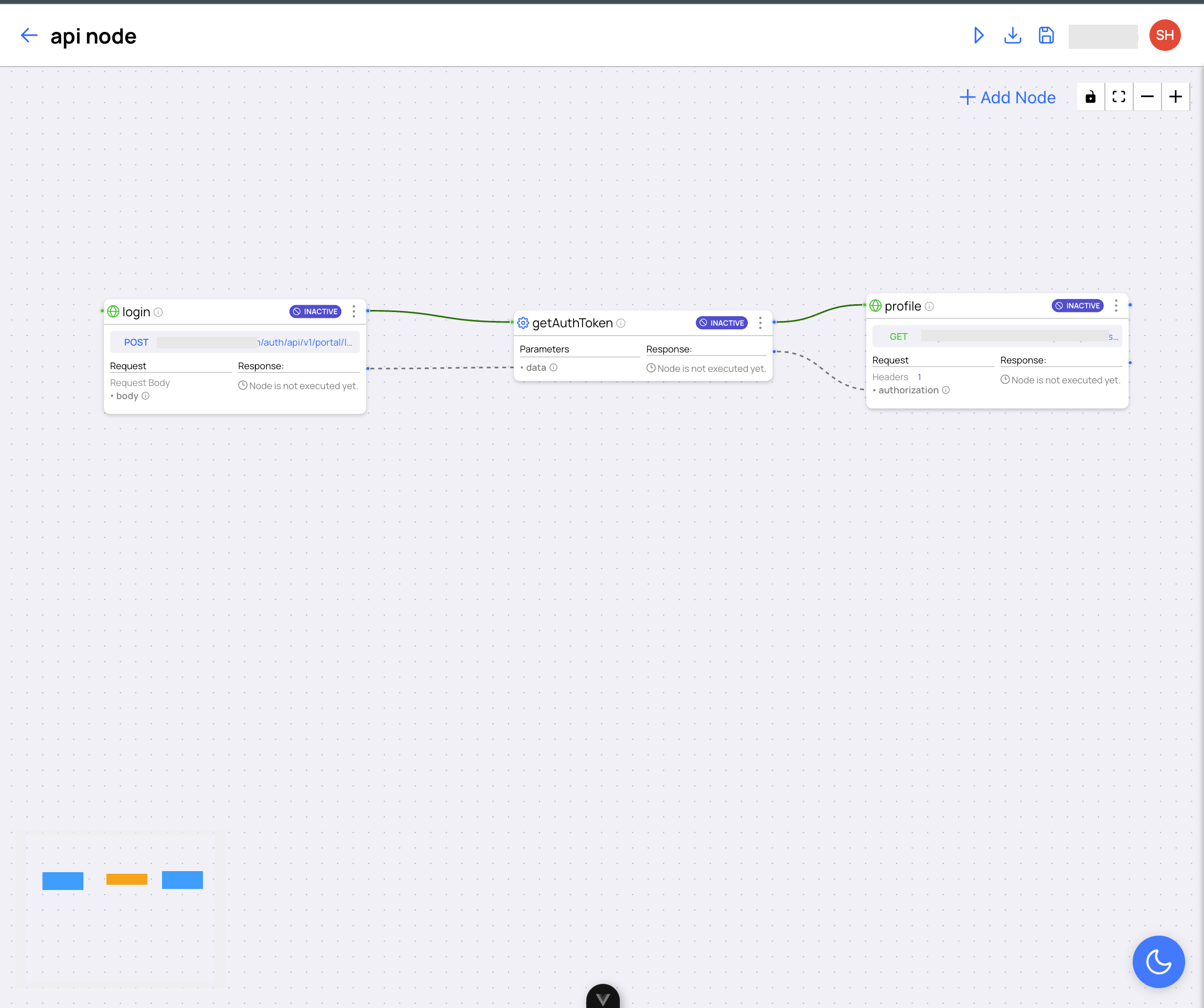Click the getAuthToken gear icon
The image size is (1204, 1008).
pyautogui.click(x=523, y=323)
